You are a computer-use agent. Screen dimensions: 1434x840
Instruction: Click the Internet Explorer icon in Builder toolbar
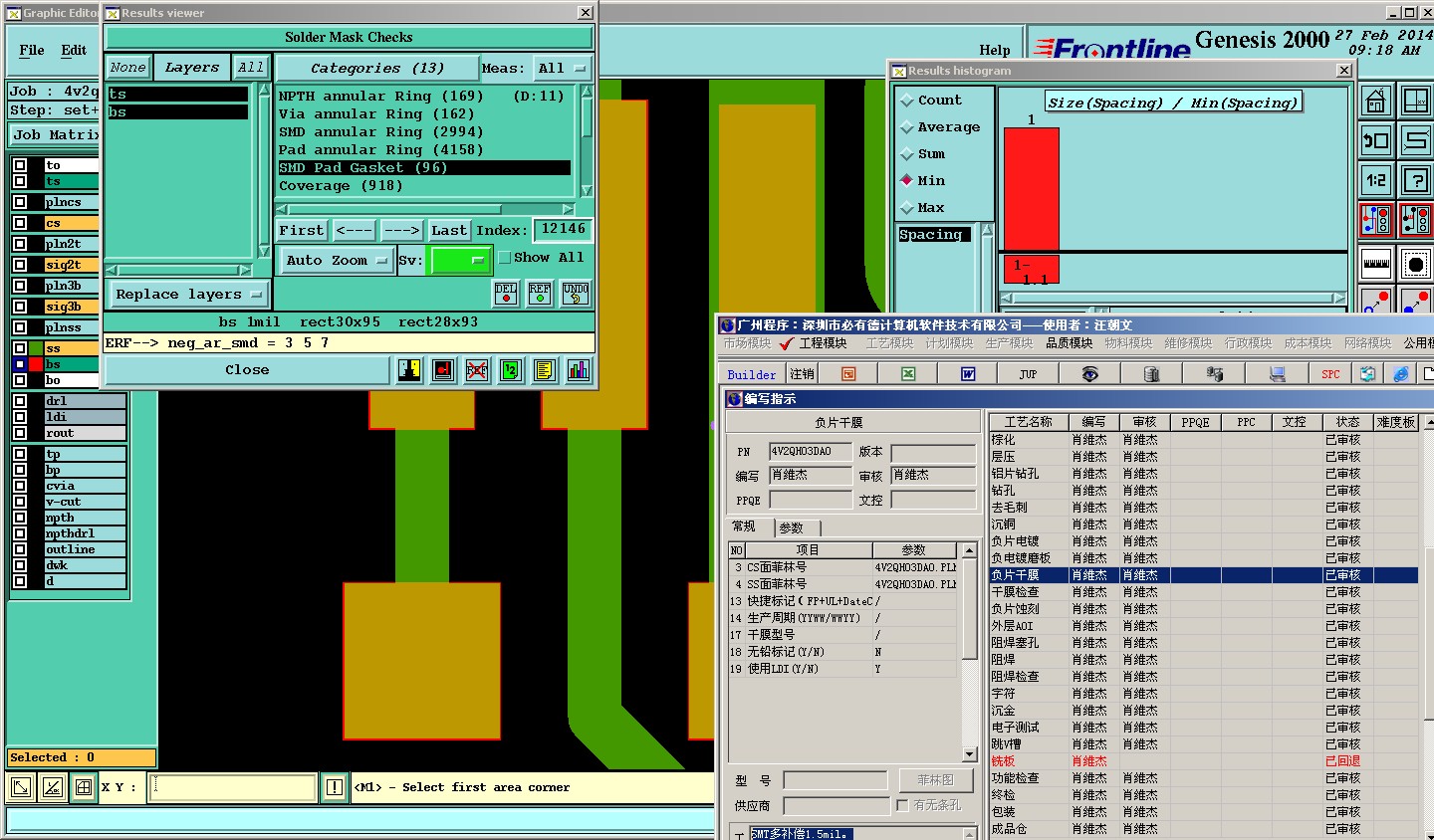click(x=1401, y=374)
